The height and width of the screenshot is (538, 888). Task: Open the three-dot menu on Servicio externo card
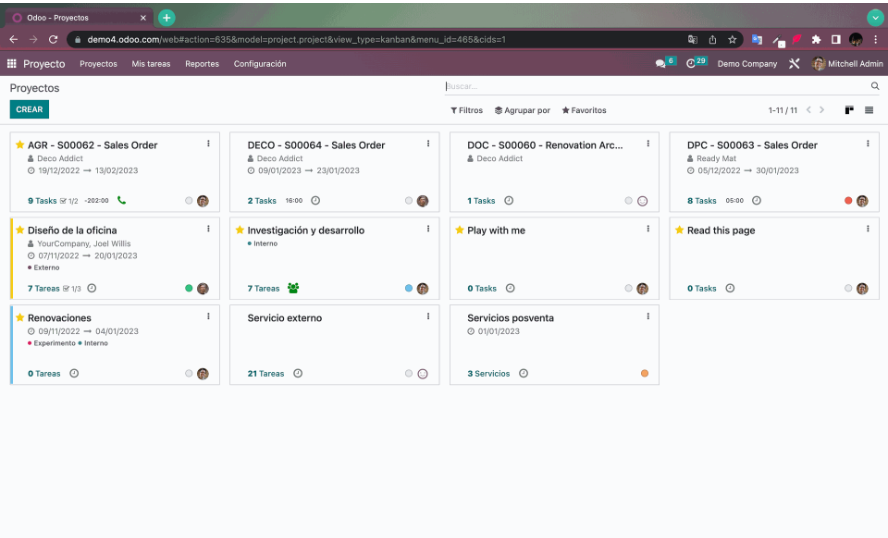[428, 317]
